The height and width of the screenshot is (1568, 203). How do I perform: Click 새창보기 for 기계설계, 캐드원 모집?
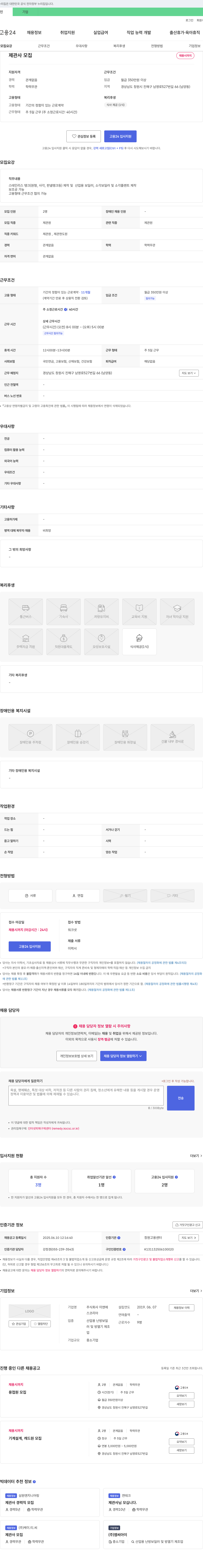182,1450
